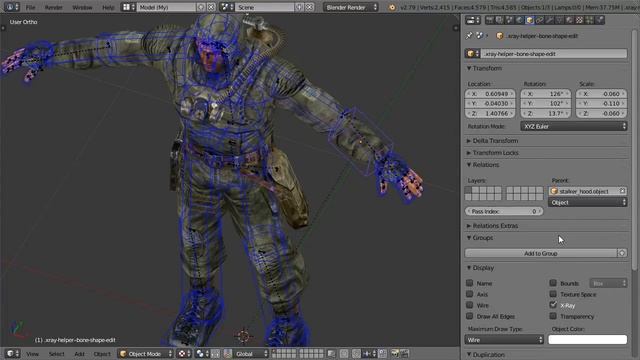This screenshot has width=640, height=360.
Task: Enable the Wire display checkbox
Action: (x=469, y=305)
